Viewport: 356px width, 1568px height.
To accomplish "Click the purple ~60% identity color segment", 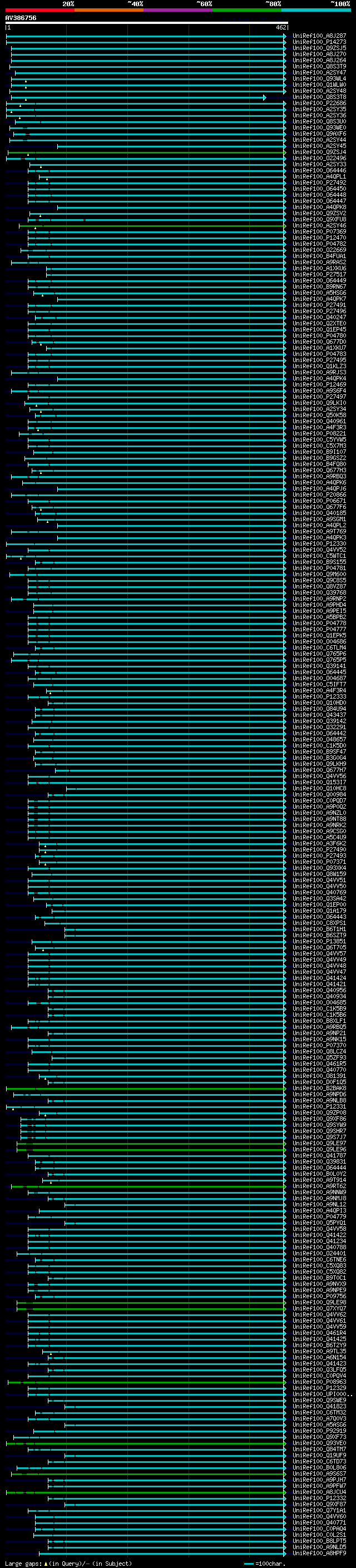I will pos(179,10).
